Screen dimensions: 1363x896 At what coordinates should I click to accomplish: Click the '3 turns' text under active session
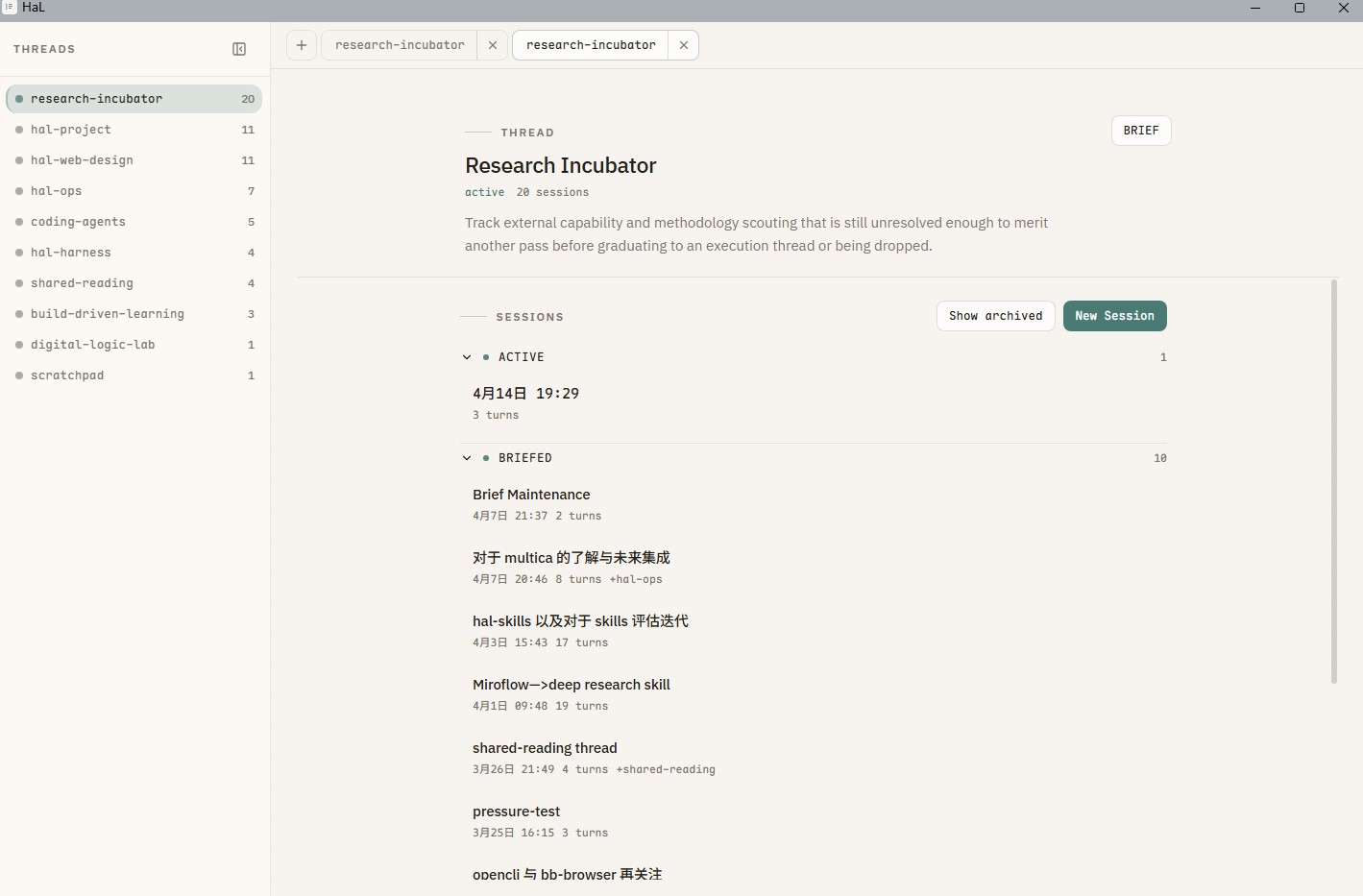click(496, 415)
